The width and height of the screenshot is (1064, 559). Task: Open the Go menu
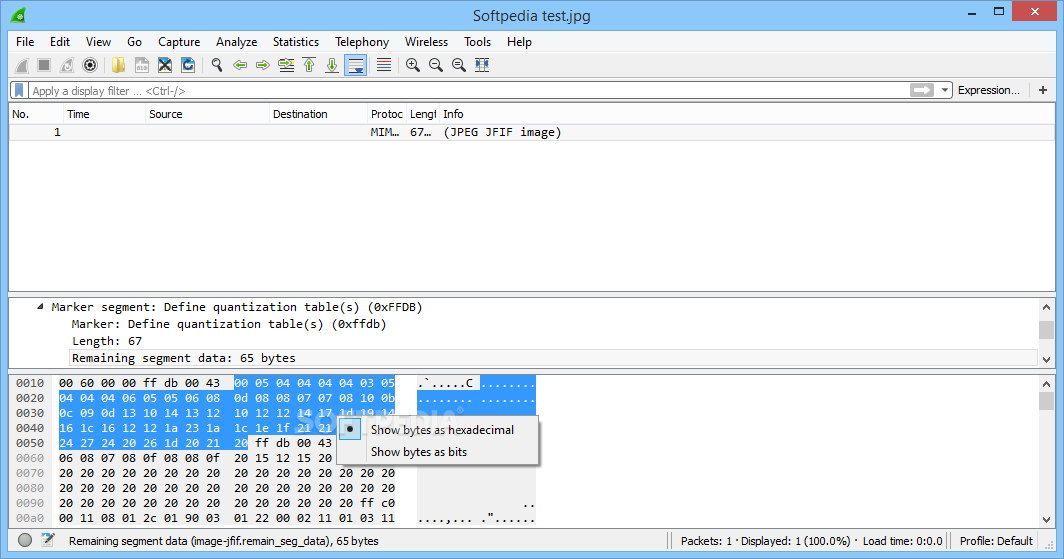[x=134, y=42]
